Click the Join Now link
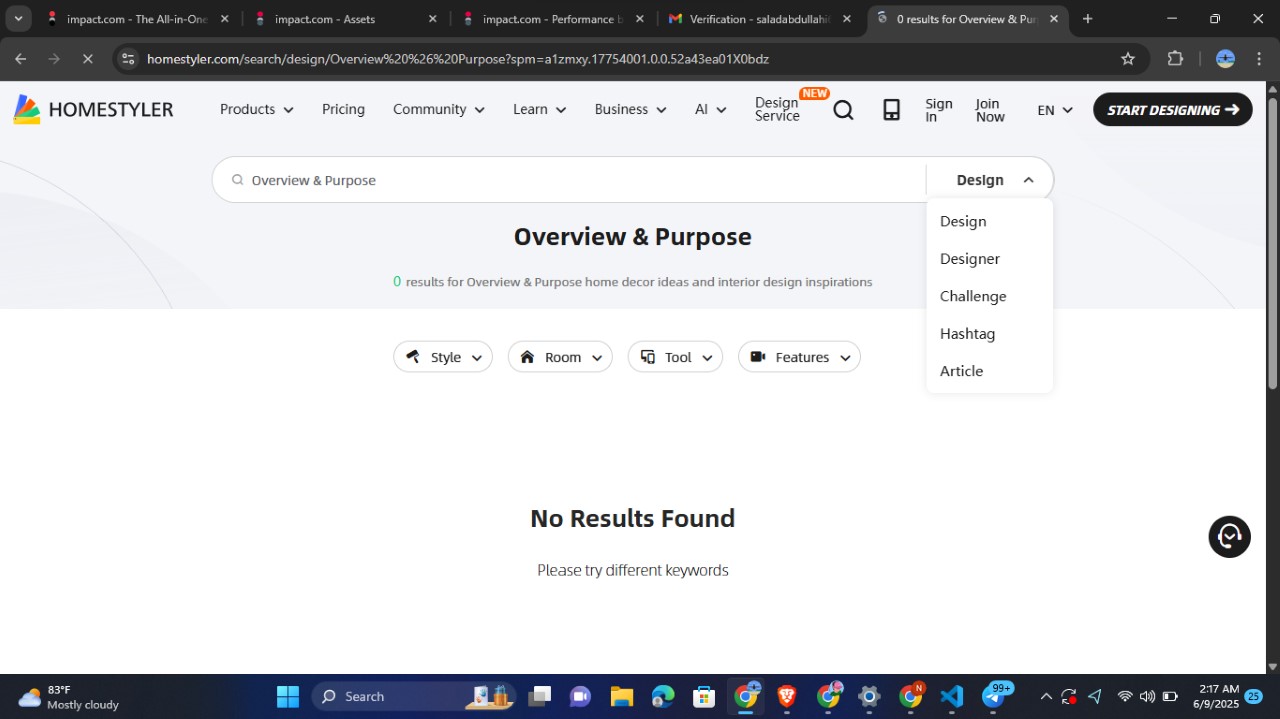1280x719 pixels. pyautogui.click(x=990, y=110)
